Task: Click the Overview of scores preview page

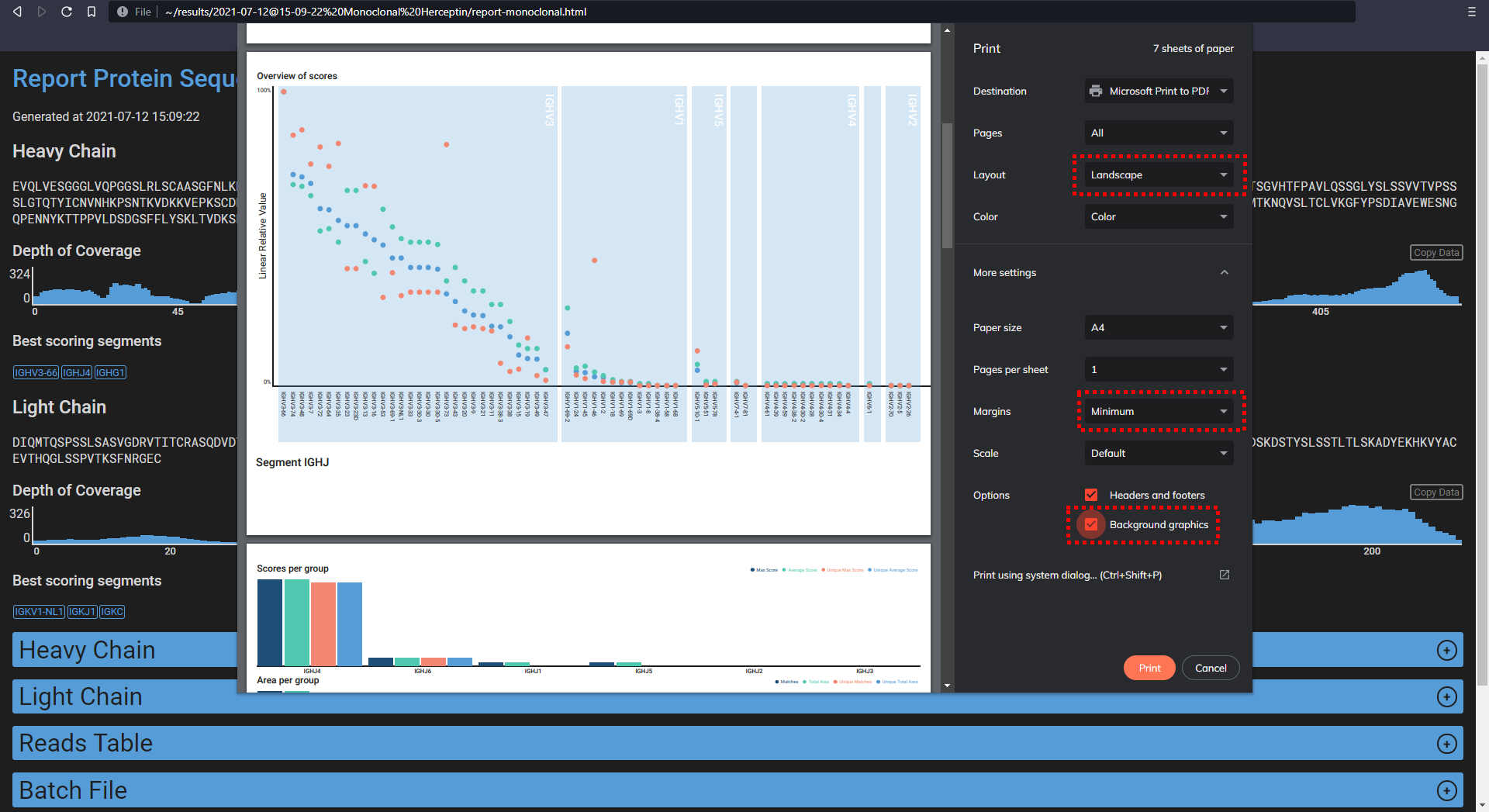Action: [589, 293]
